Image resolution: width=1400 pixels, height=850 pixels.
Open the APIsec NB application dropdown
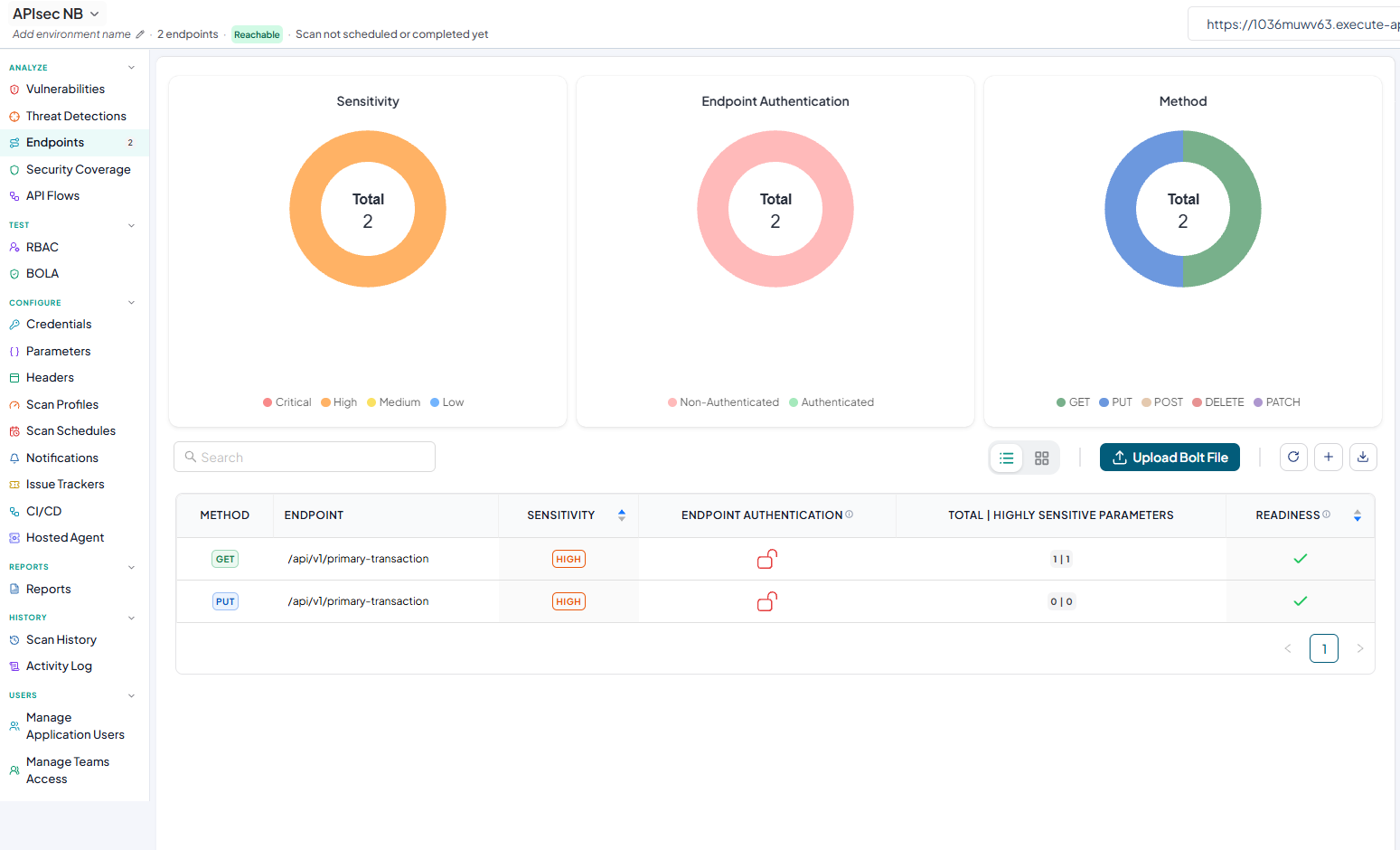pos(56,14)
